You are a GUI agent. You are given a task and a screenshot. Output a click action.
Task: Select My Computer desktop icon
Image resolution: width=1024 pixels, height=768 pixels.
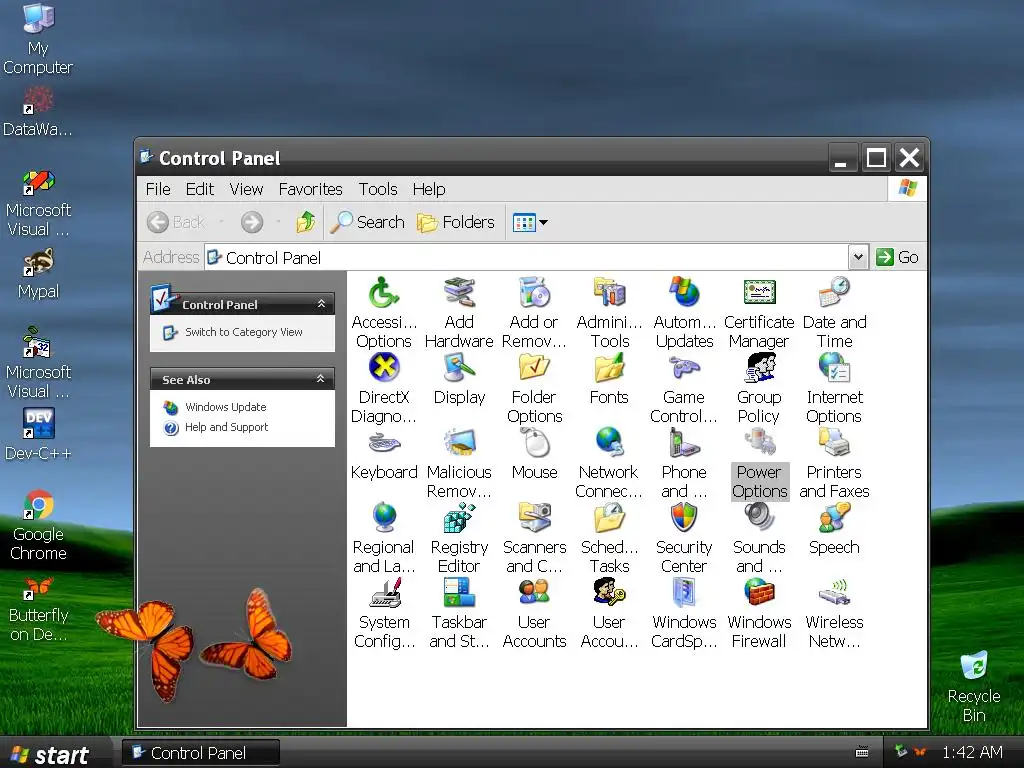[38, 39]
